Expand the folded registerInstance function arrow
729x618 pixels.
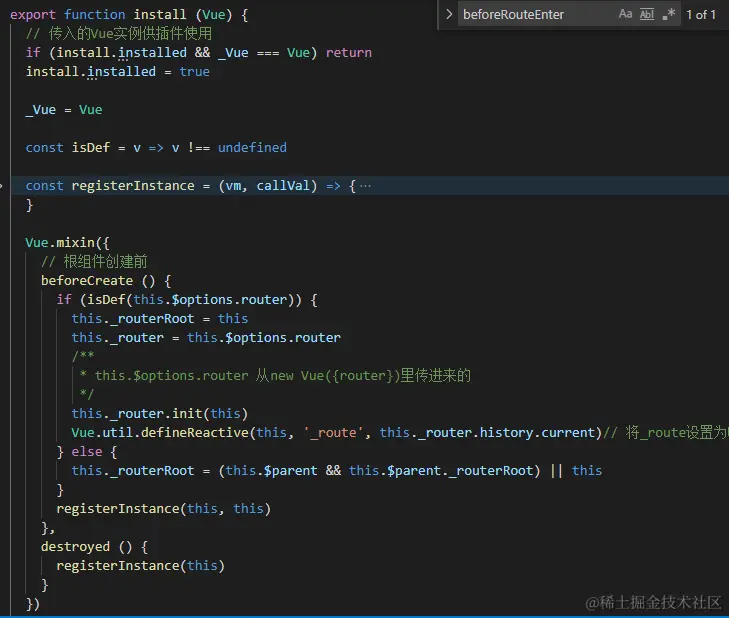(1, 186)
